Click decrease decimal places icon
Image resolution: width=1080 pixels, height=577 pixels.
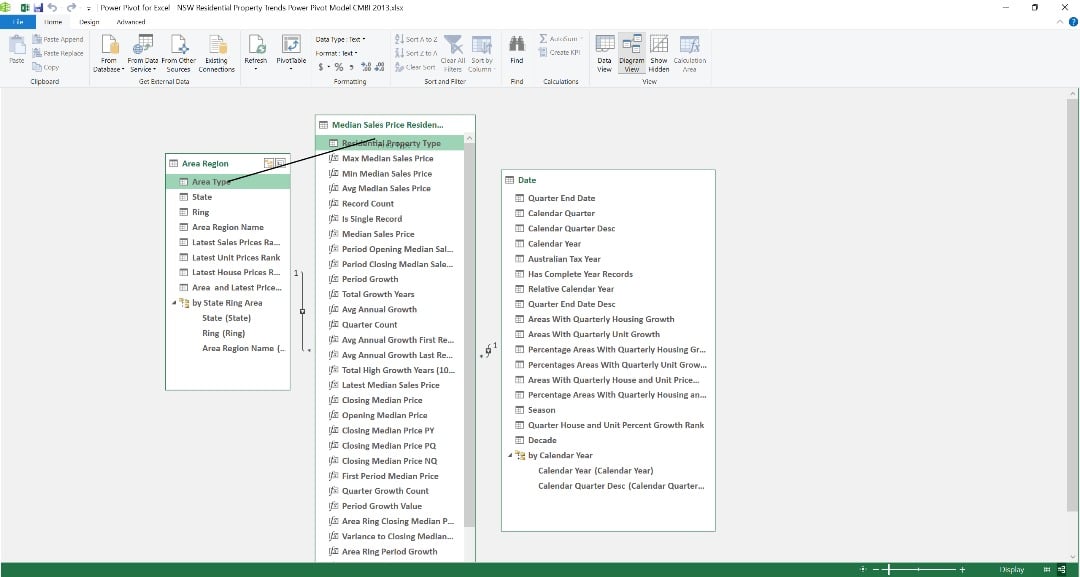[379, 67]
